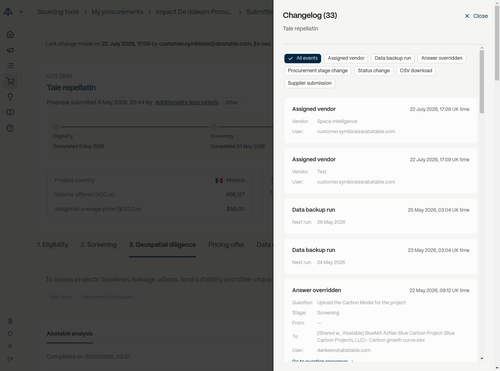Click the page scrollbar at far right
Screen dimensions: 500x371
(x=497, y=43)
